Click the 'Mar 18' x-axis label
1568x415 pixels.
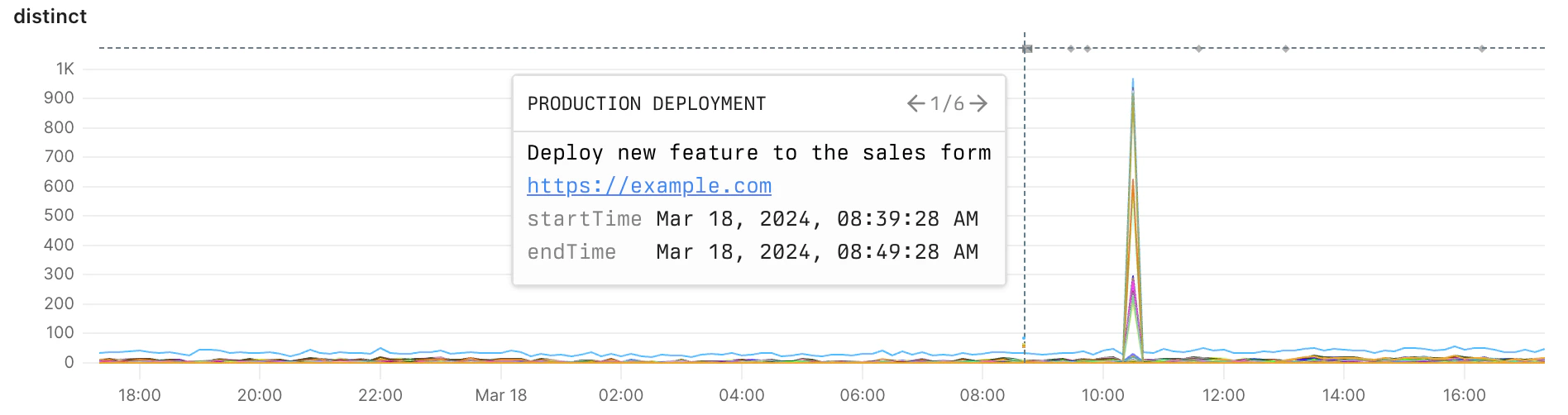click(x=501, y=395)
